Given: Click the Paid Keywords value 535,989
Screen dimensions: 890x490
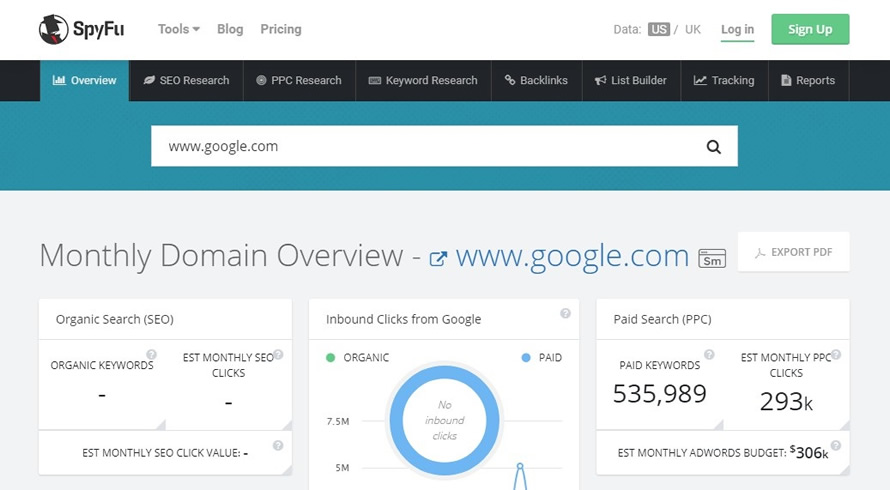Looking at the screenshot, I should (x=660, y=393).
